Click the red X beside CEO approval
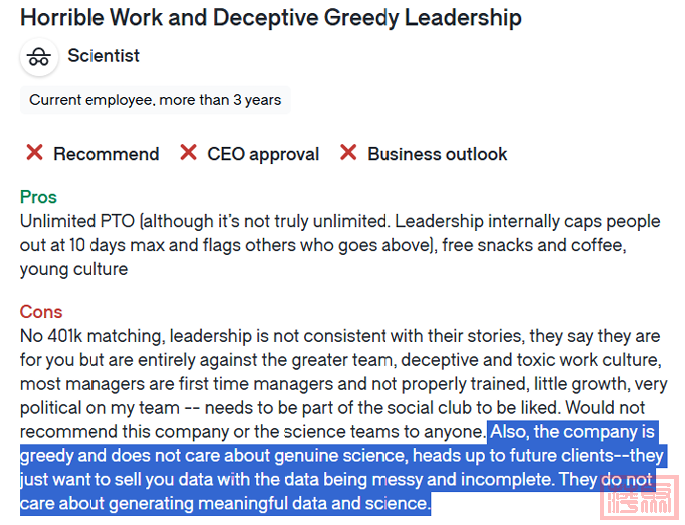This screenshot has width=685, height=525. pyautogui.click(x=188, y=153)
